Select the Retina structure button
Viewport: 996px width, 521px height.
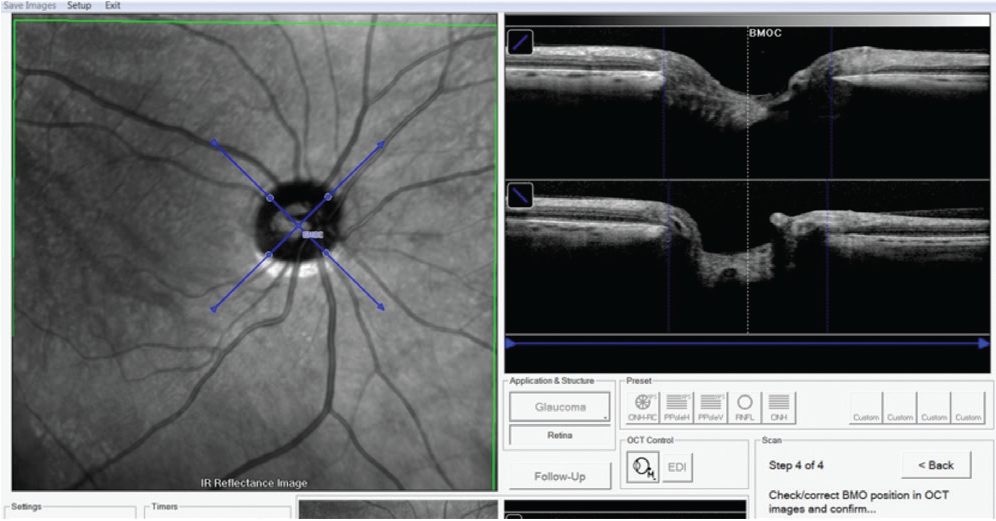pyautogui.click(x=560, y=435)
